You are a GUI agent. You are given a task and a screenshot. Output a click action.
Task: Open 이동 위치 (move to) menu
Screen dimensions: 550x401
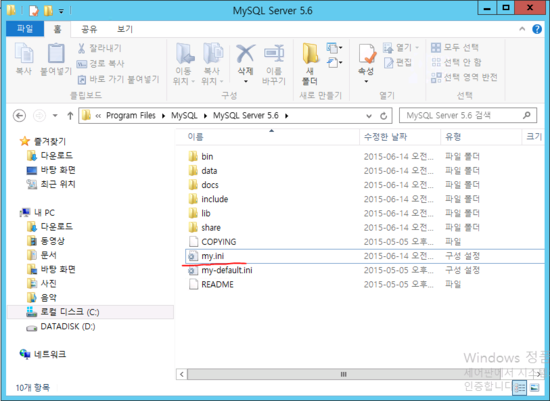184,64
